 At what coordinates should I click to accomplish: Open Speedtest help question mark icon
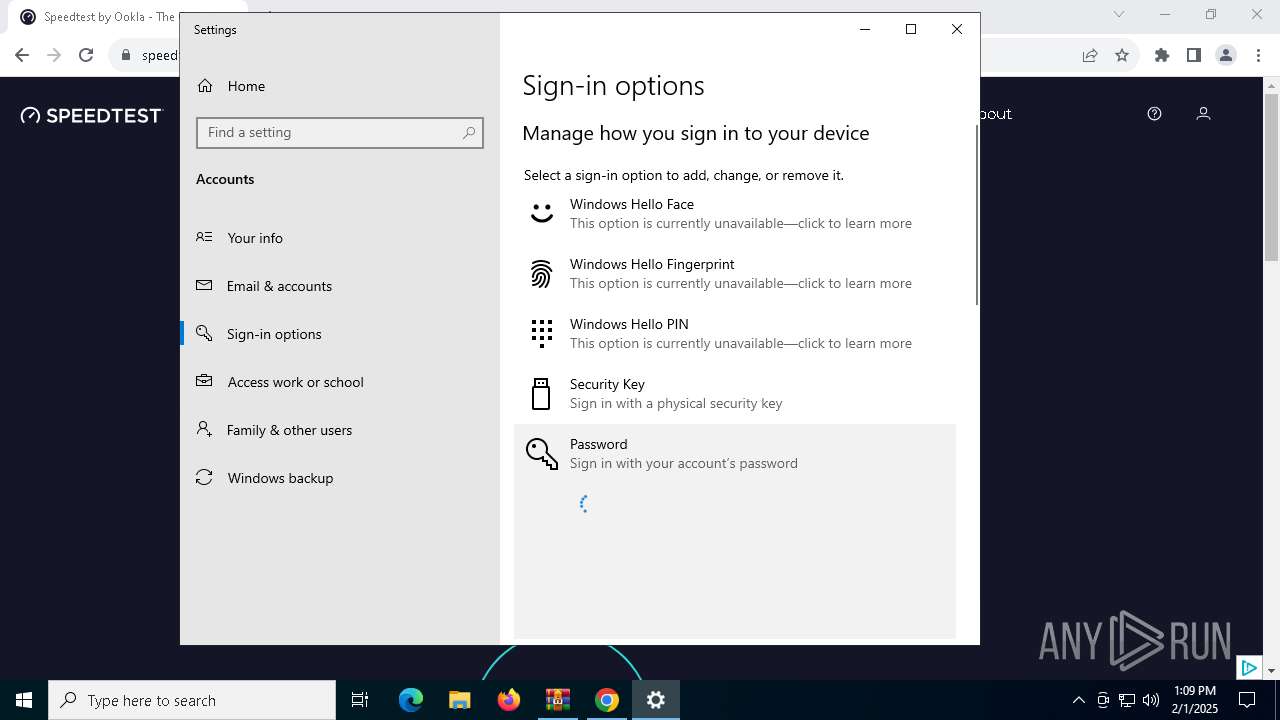point(1154,114)
